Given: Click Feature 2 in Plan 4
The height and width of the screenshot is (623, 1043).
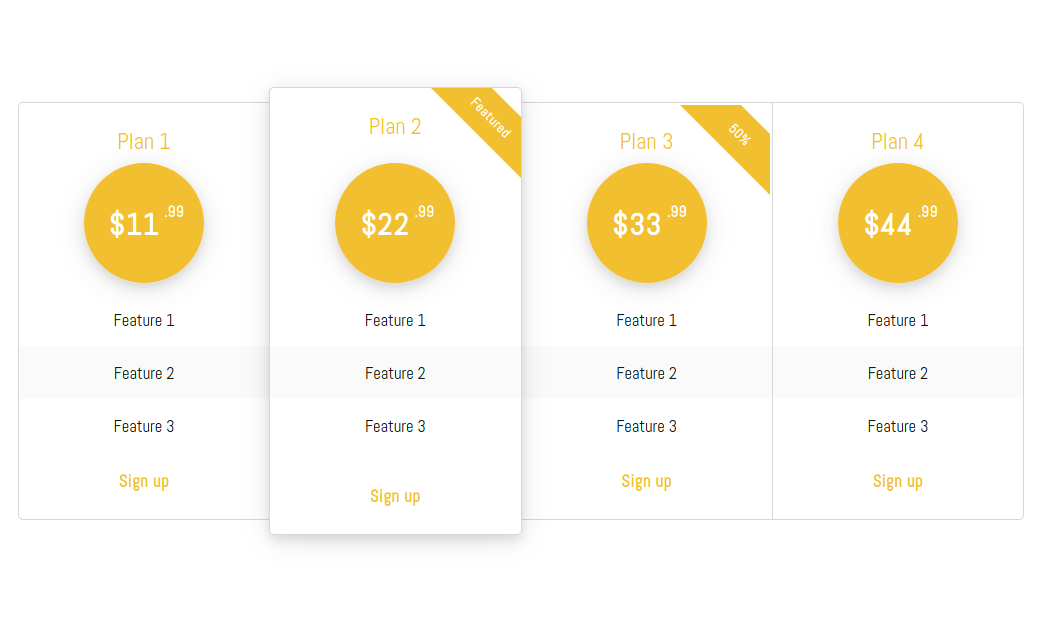Looking at the screenshot, I should (x=898, y=374).
